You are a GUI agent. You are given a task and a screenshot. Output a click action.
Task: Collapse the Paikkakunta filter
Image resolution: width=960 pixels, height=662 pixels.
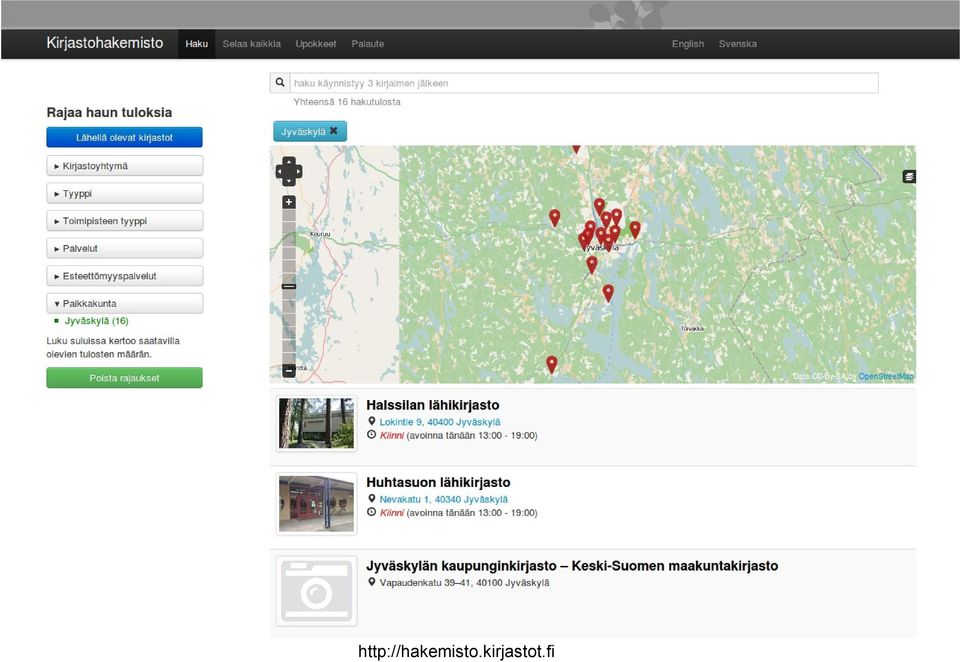[x=125, y=304]
